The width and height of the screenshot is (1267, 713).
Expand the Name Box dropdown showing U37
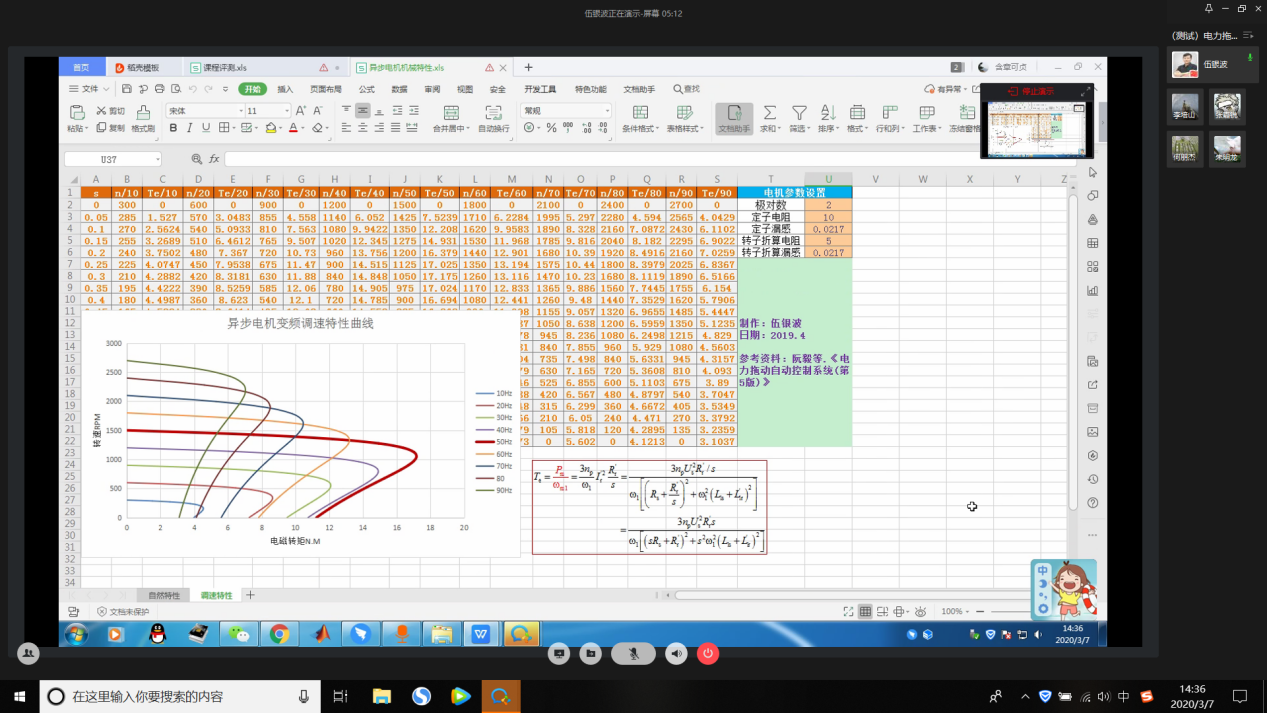coord(157,160)
